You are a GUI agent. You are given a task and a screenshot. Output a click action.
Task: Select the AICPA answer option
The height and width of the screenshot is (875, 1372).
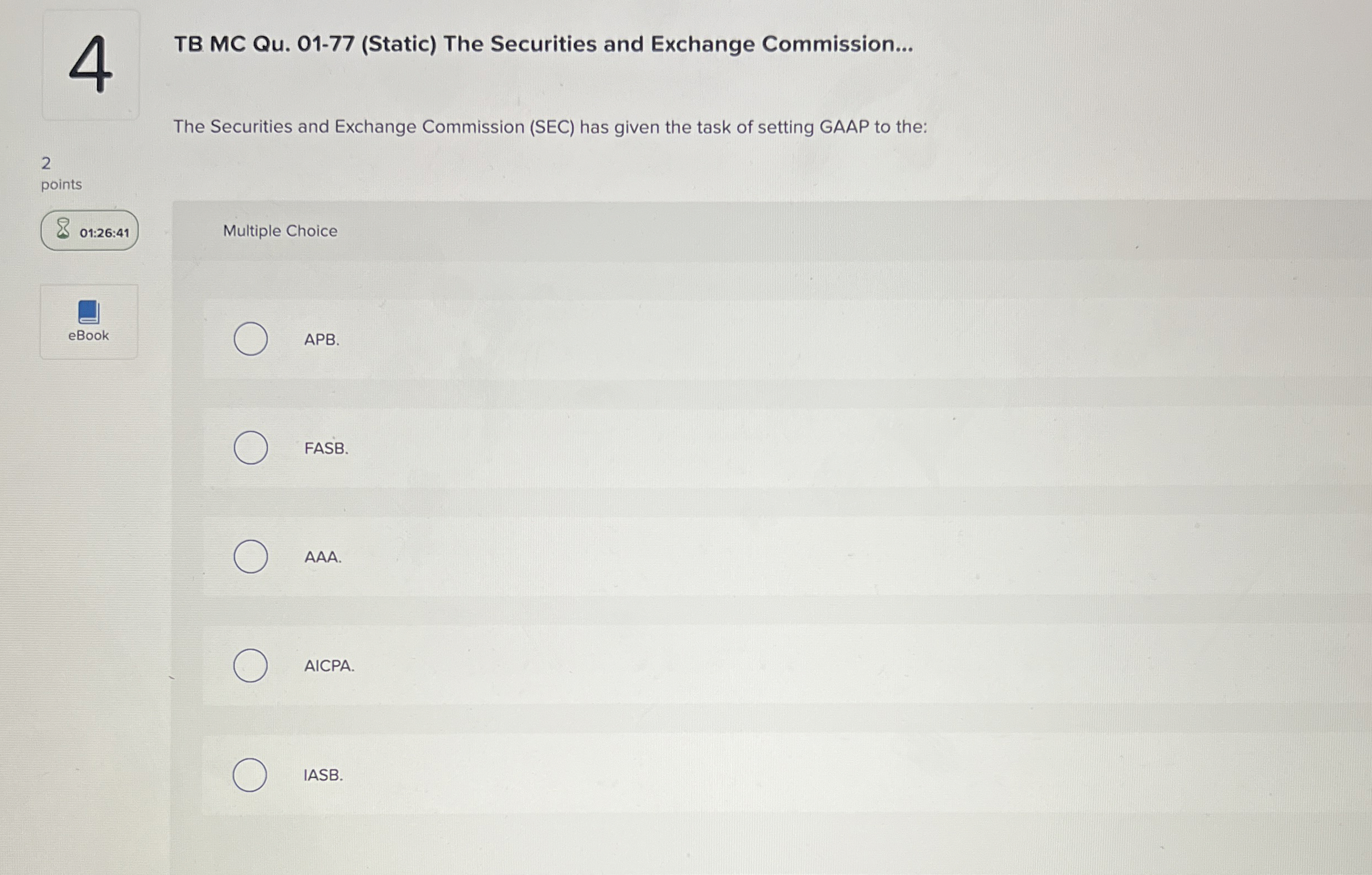click(x=250, y=665)
